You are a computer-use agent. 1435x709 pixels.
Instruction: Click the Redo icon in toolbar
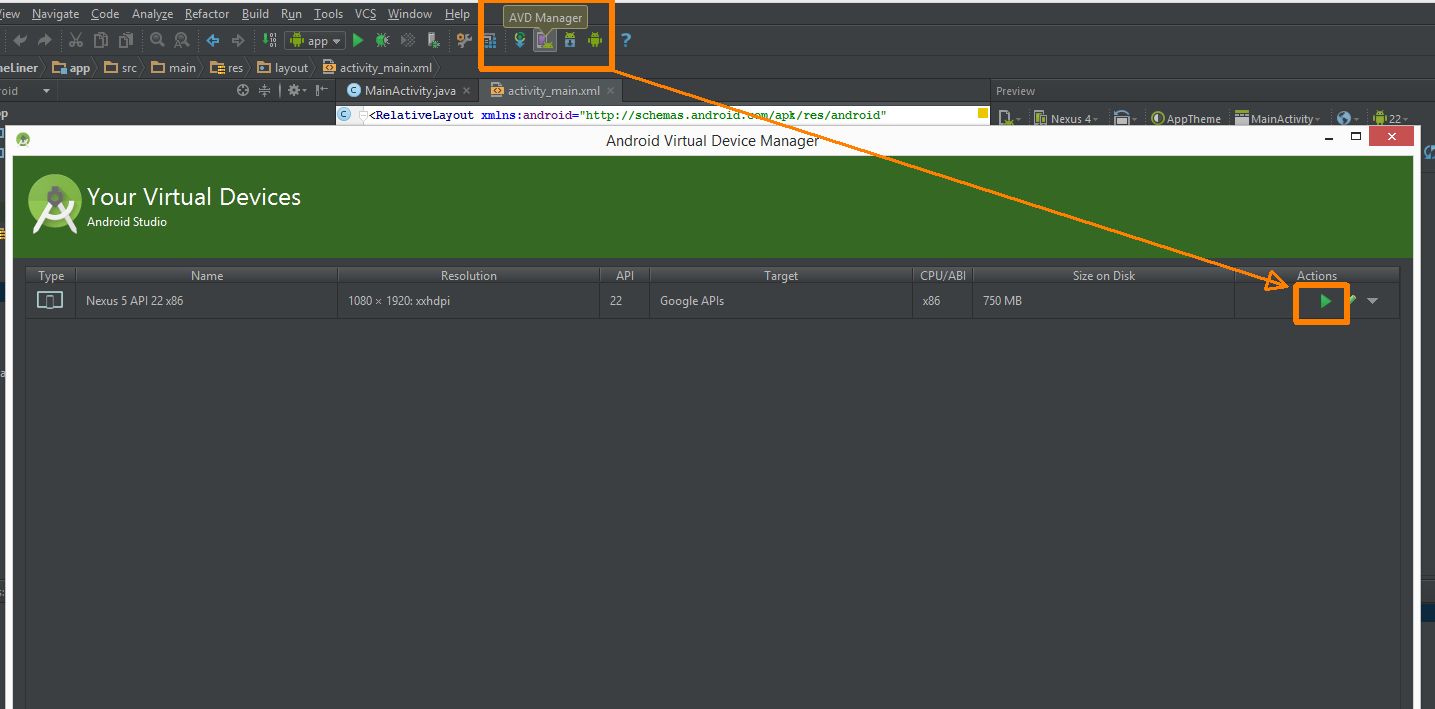pyautogui.click(x=44, y=40)
